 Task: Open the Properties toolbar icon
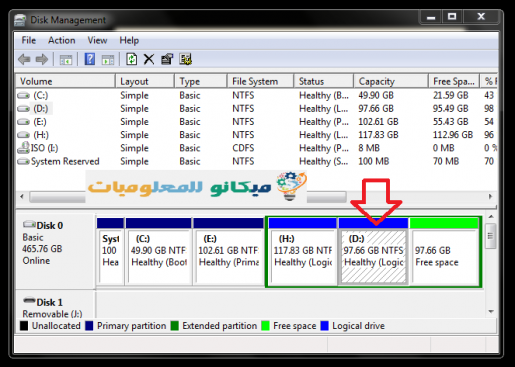[x=167, y=59]
